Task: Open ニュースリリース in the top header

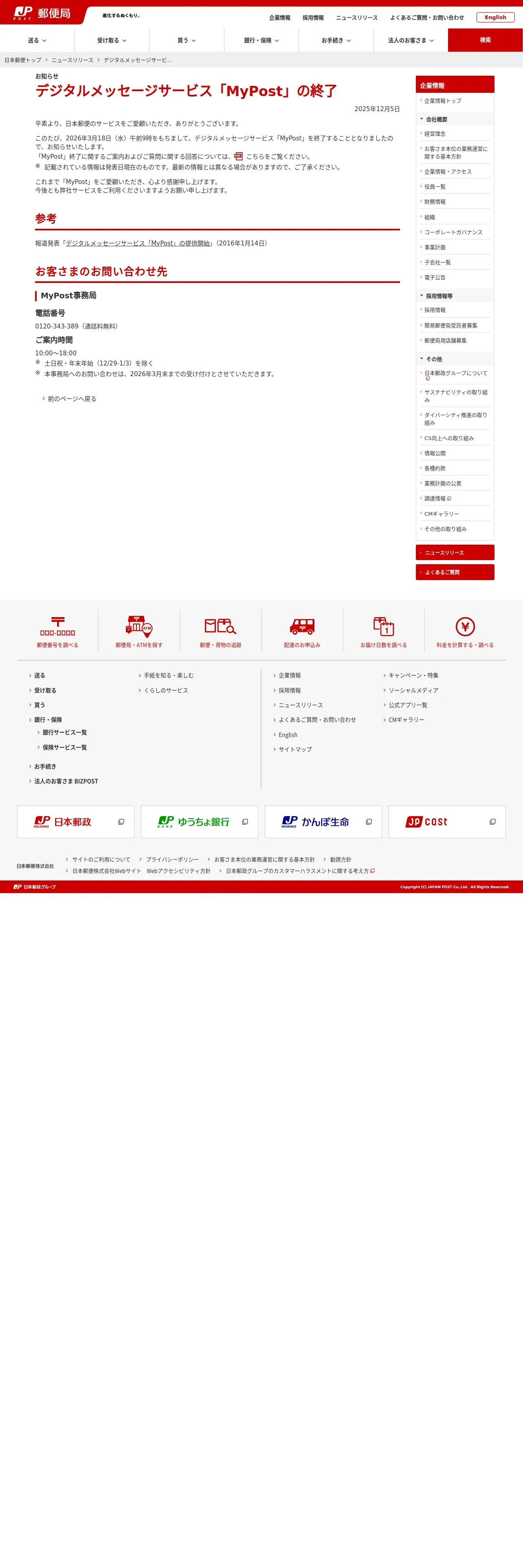Action: (357, 18)
